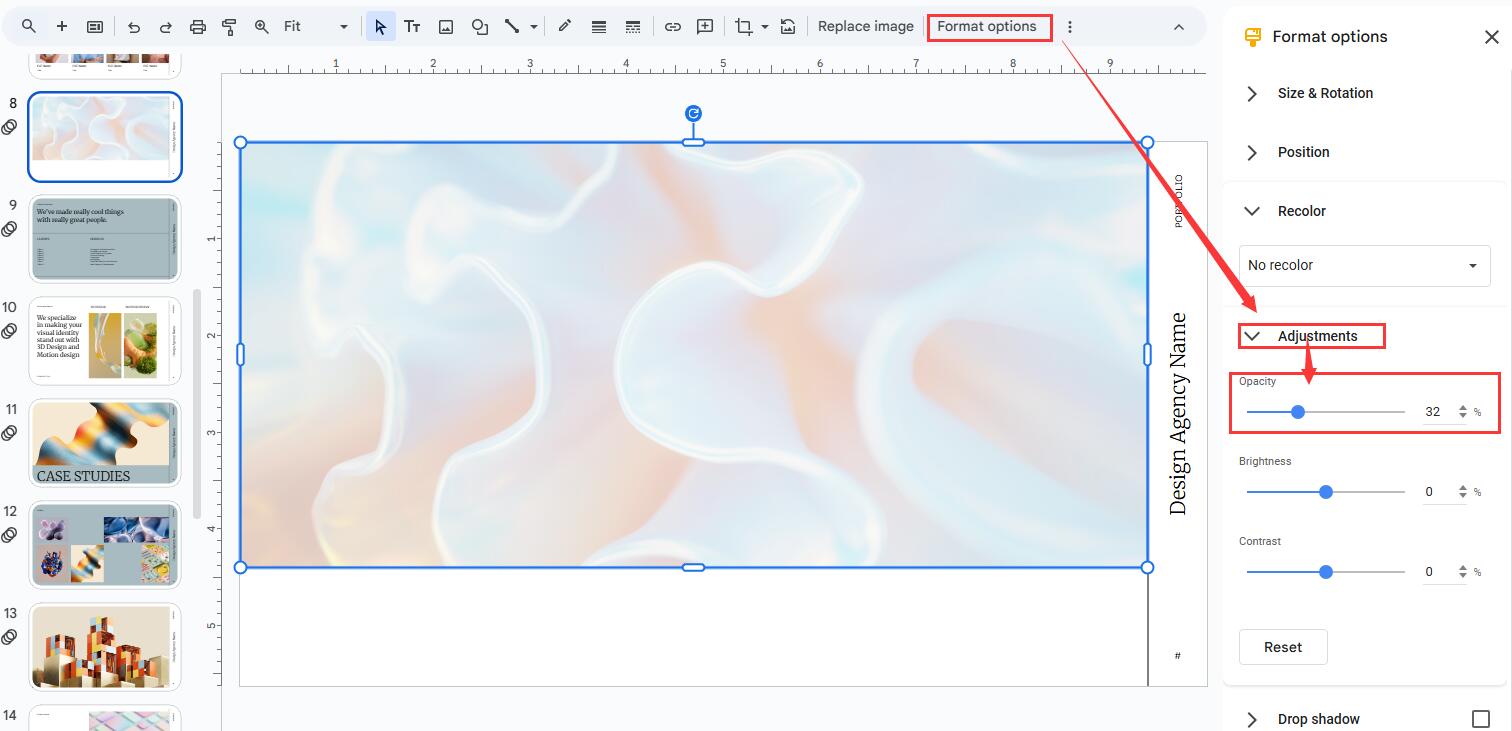Open the shape insertion tool

pyautogui.click(x=480, y=27)
